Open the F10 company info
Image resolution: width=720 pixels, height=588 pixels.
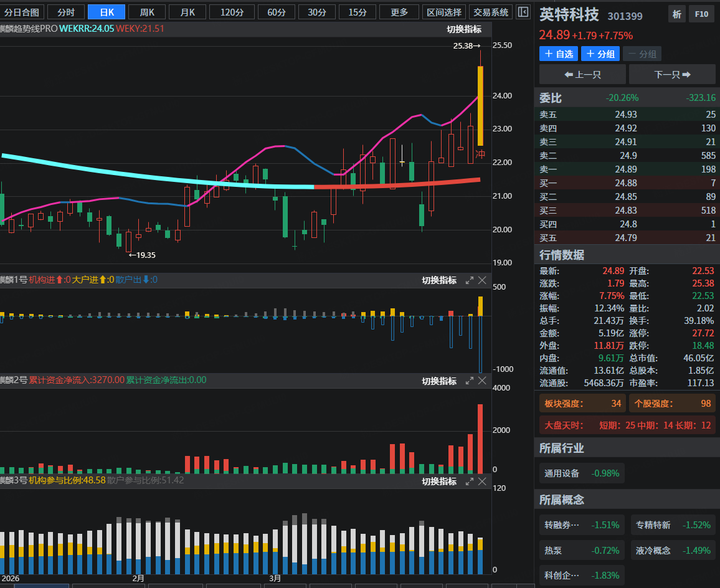tap(701, 15)
